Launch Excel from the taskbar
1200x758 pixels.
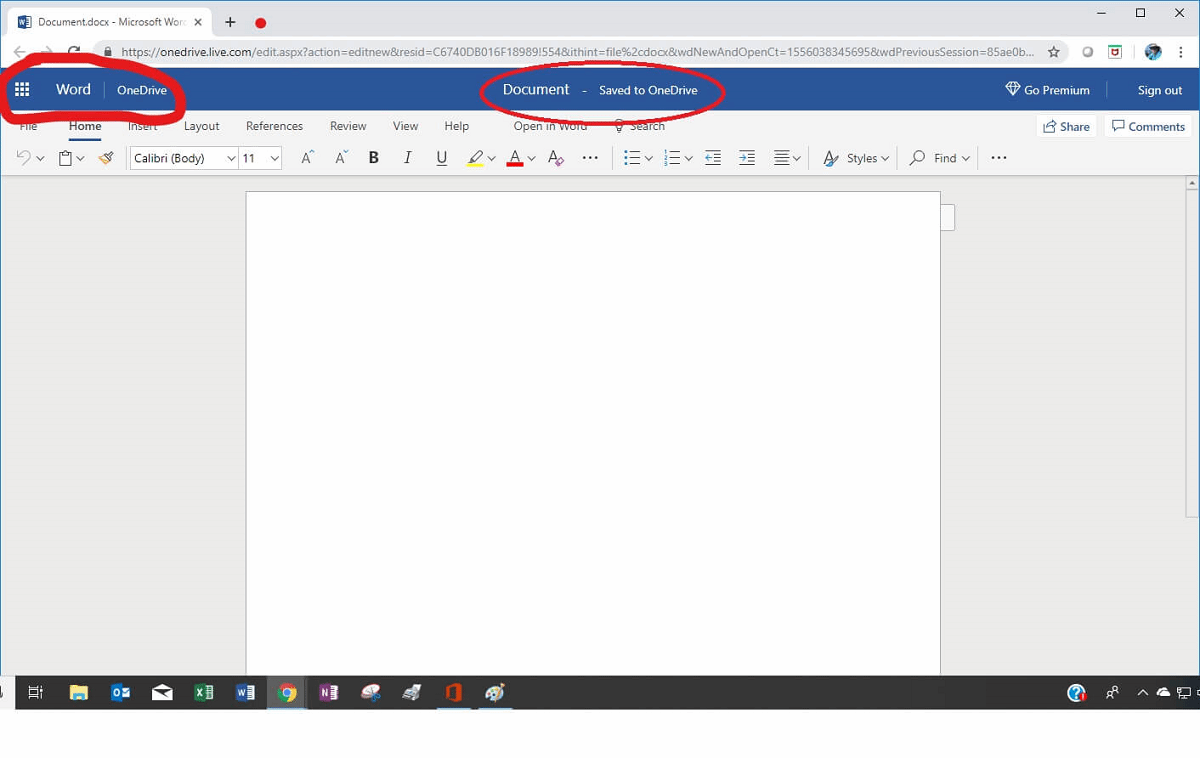(x=203, y=692)
